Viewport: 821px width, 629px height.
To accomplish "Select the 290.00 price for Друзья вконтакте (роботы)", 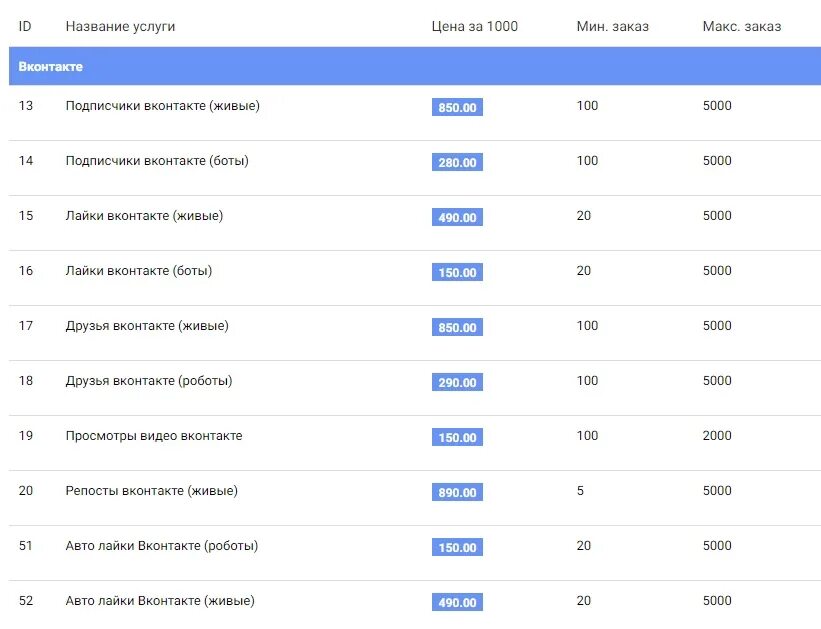I will point(457,382).
